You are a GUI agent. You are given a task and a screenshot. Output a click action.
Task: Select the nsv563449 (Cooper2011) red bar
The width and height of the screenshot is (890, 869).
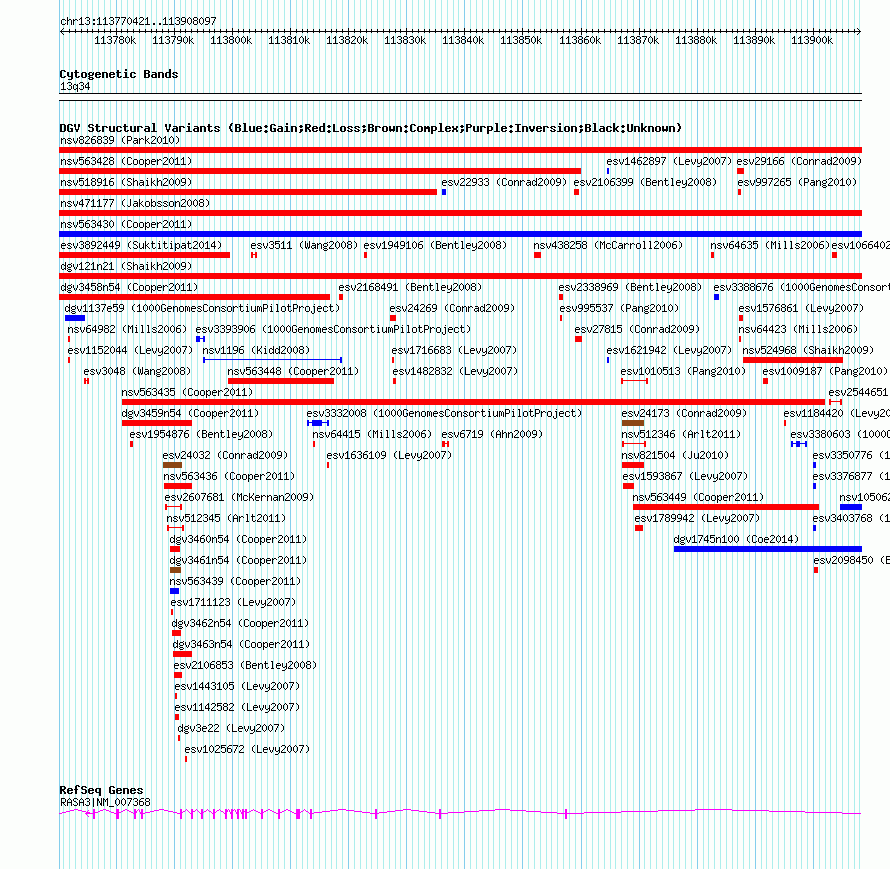point(726,507)
